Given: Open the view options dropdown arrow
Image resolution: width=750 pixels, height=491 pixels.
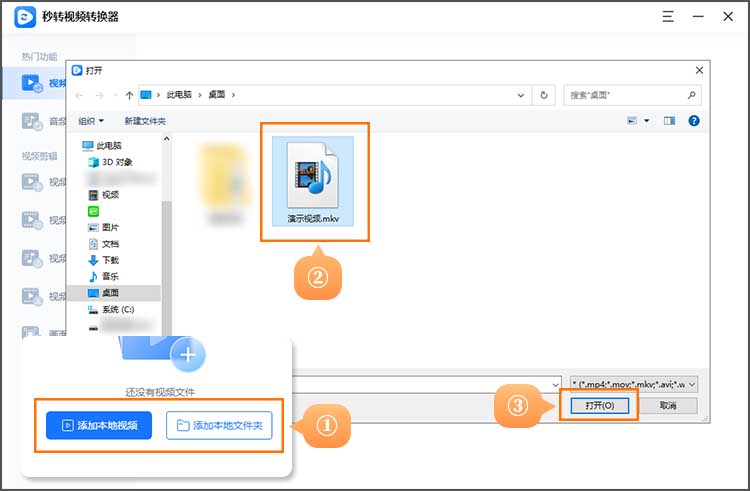Looking at the screenshot, I should (x=647, y=120).
